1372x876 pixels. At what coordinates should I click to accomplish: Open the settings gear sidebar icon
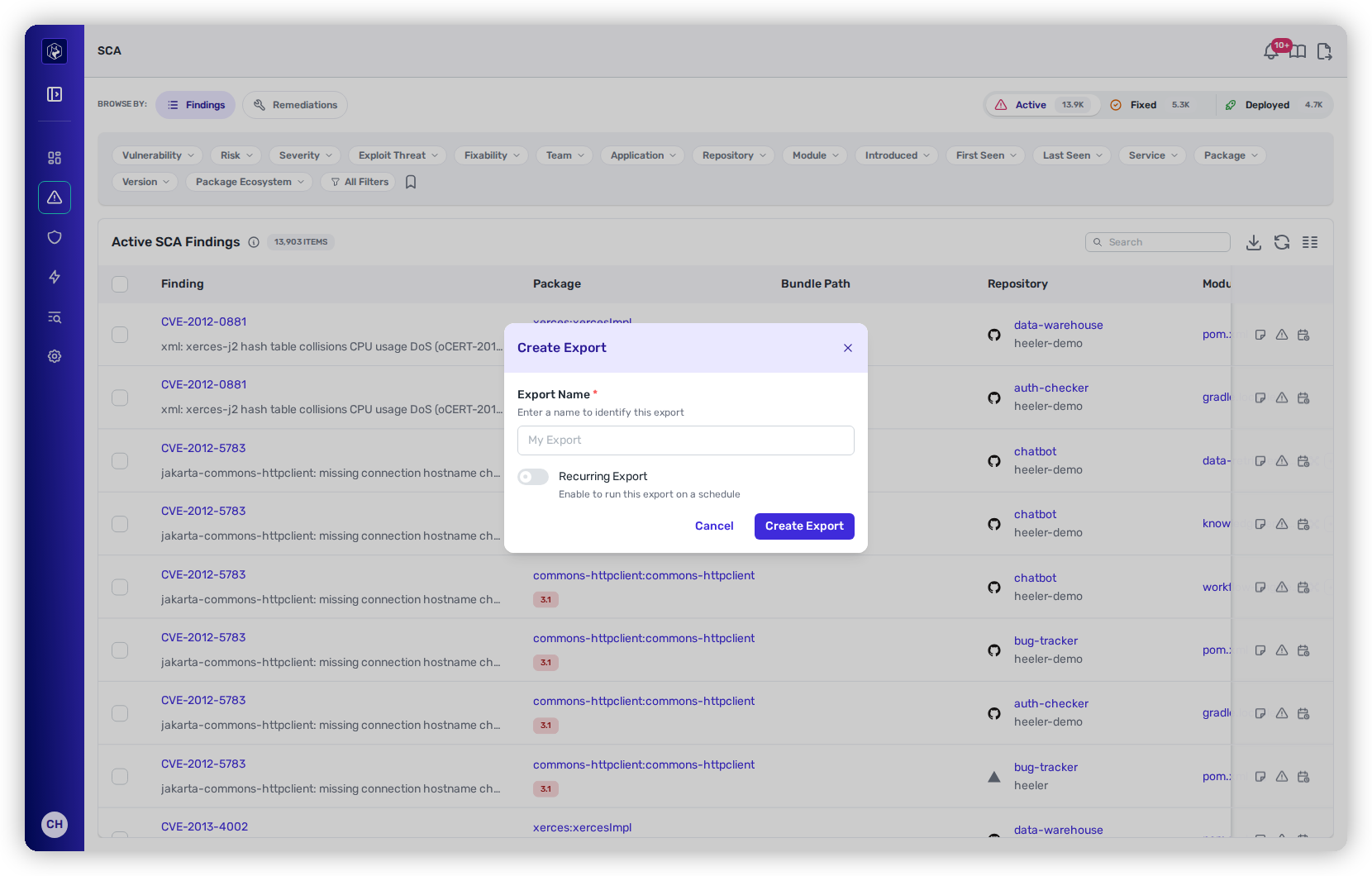click(x=55, y=356)
